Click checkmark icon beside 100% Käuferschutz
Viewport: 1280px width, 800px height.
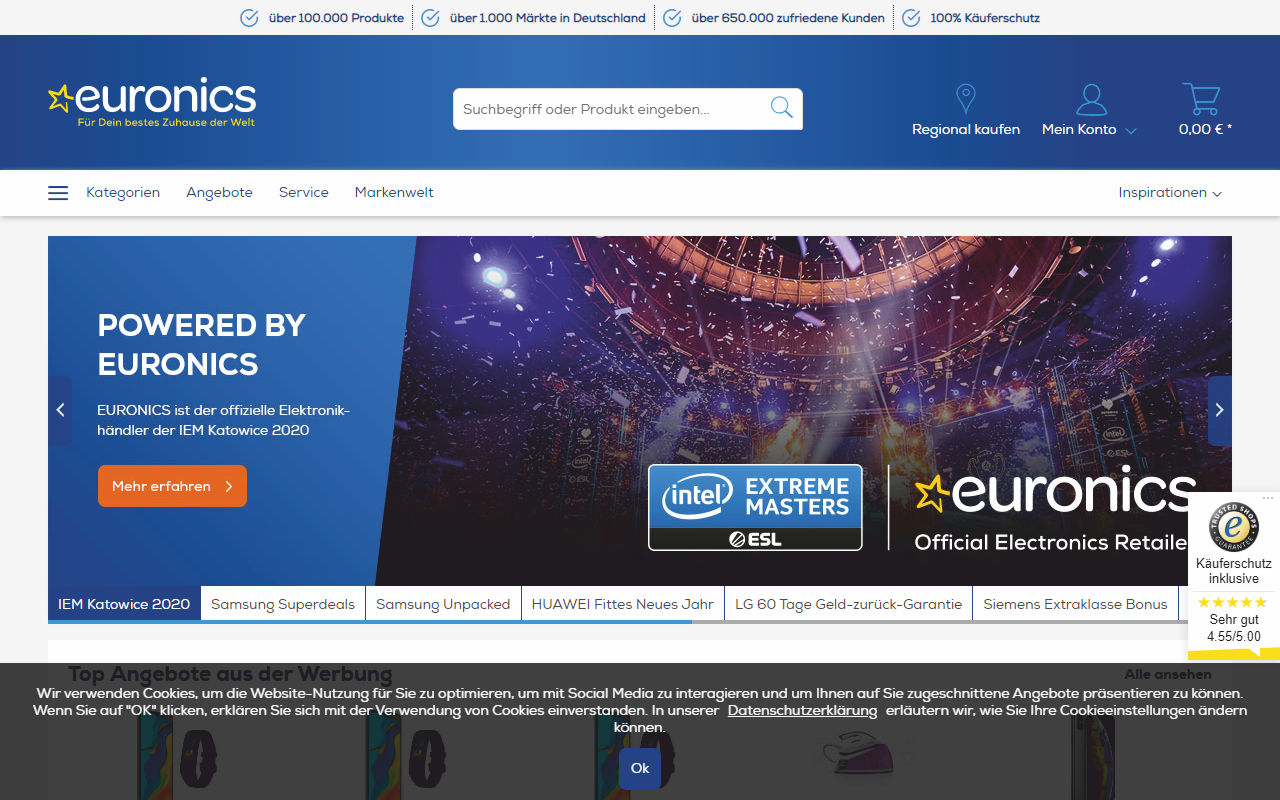click(911, 18)
